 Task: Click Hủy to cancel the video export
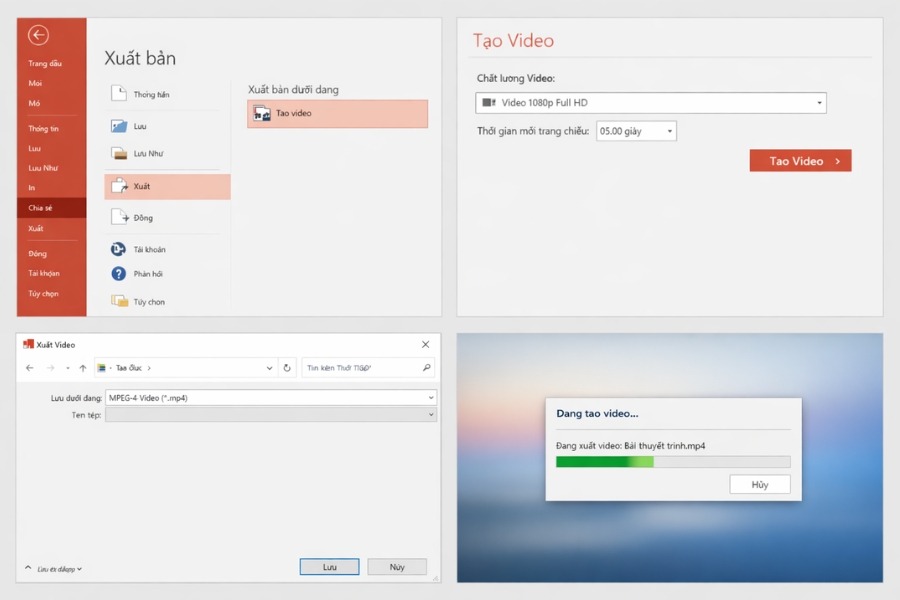(760, 484)
